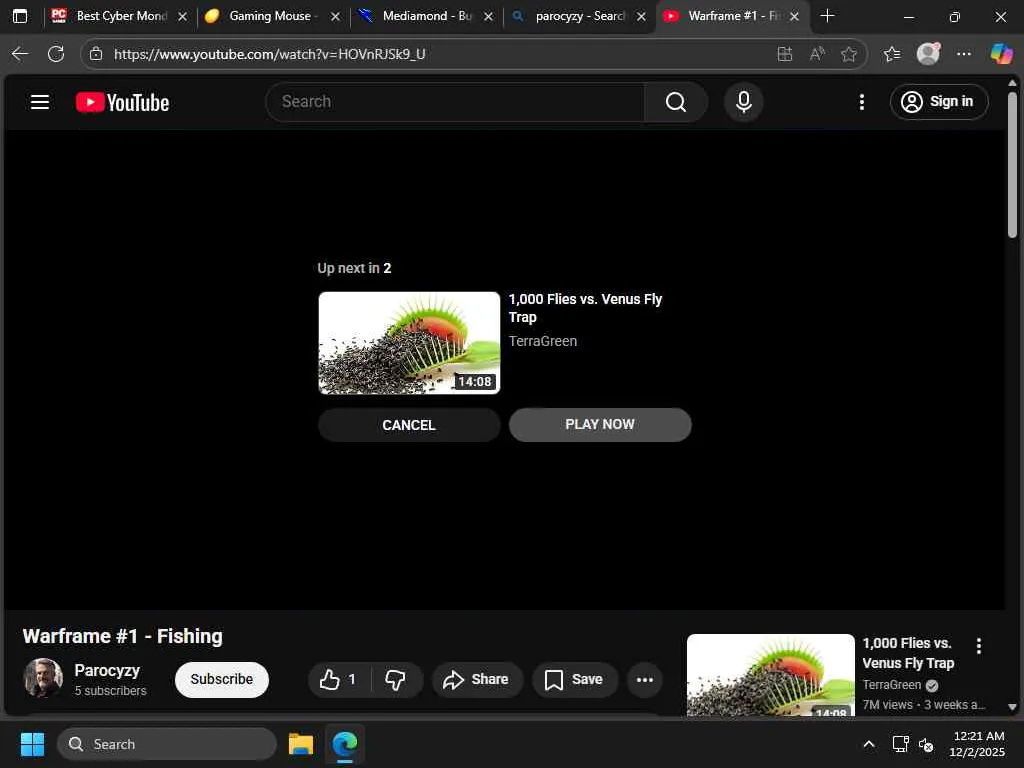Open the Venus Fly Trap autoplay thumbnail
Viewport: 1024px width, 768px height.
(x=409, y=343)
